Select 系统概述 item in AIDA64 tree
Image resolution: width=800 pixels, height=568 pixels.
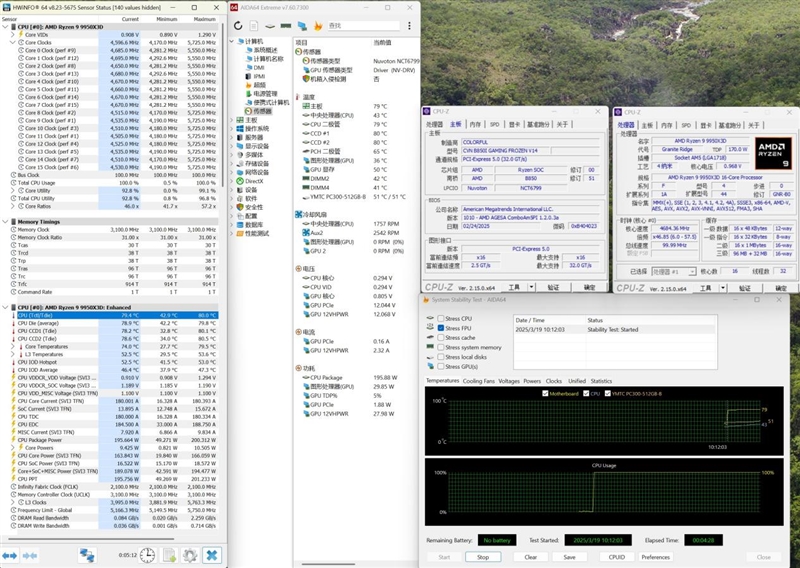pos(261,50)
